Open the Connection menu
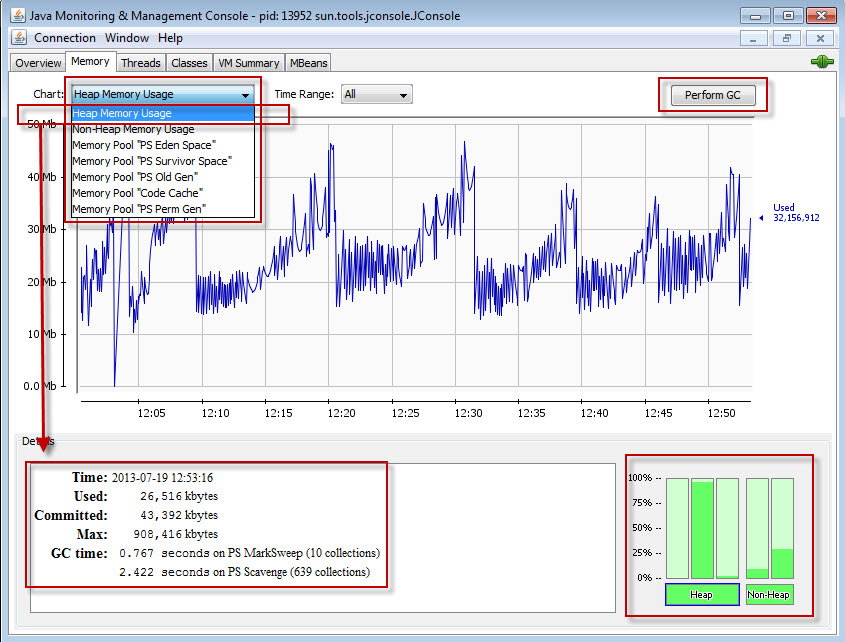This screenshot has width=845, height=642. click(x=65, y=38)
